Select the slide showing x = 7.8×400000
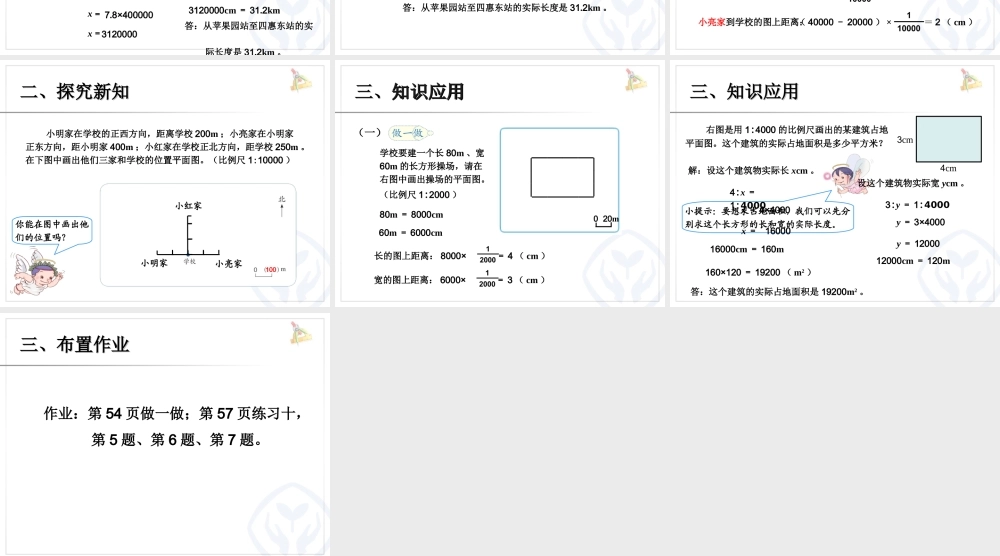The image size is (1000, 556). [165, 25]
